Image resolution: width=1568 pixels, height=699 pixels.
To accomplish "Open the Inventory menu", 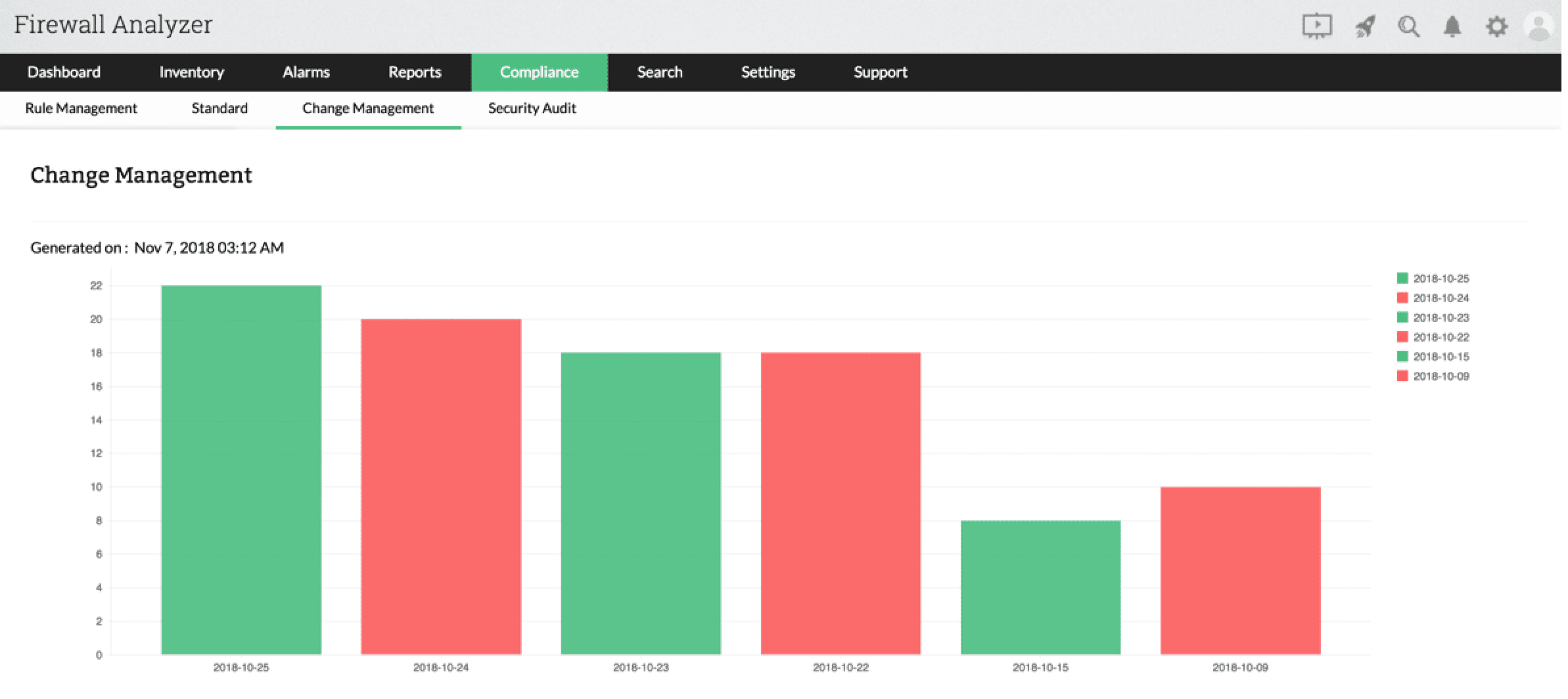I will pyautogui.click(x=191, y=72).
